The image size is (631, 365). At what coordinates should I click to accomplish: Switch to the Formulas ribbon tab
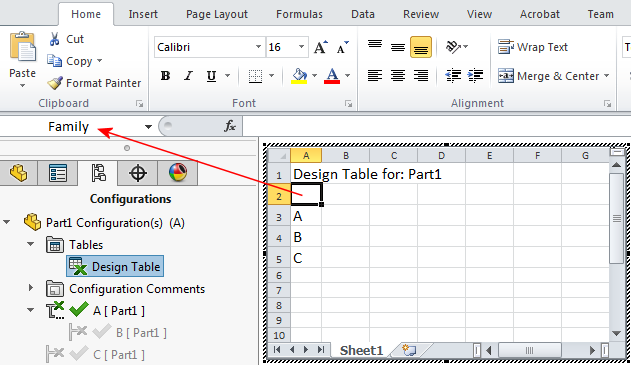299,14
